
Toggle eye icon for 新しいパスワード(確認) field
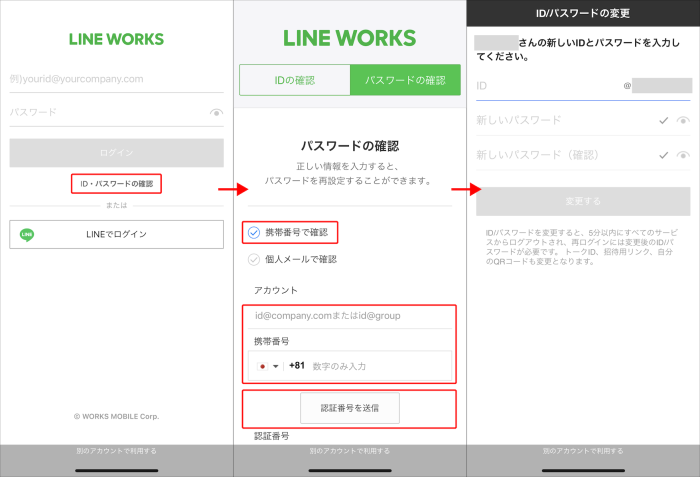pos(683,155)
